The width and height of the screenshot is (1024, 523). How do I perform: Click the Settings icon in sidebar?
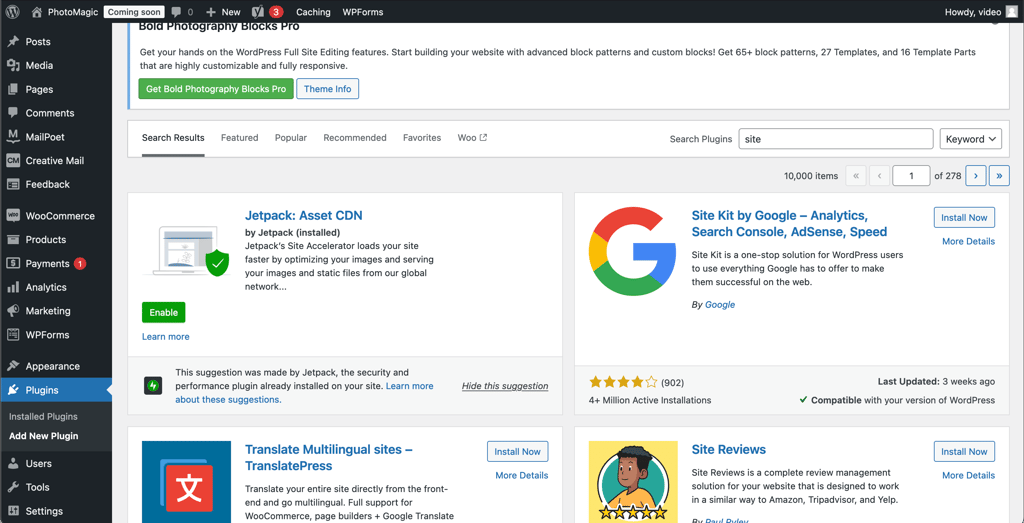click(12, 511)
